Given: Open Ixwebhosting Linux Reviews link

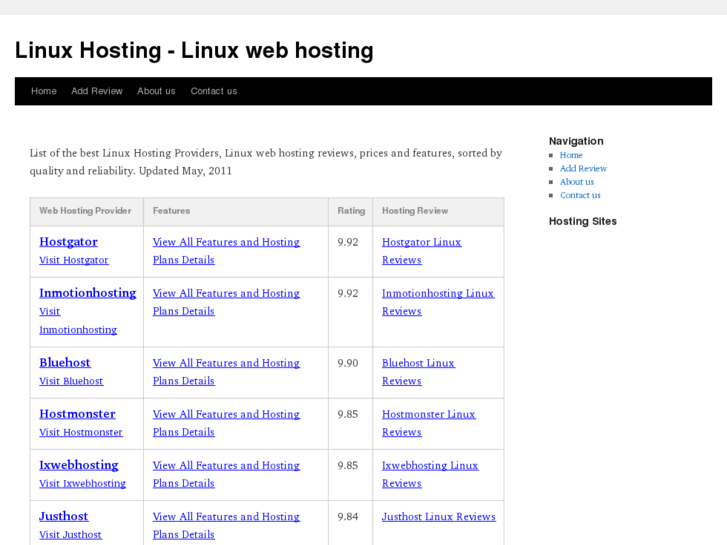Looking at the screenshot, I should point(430,474).
